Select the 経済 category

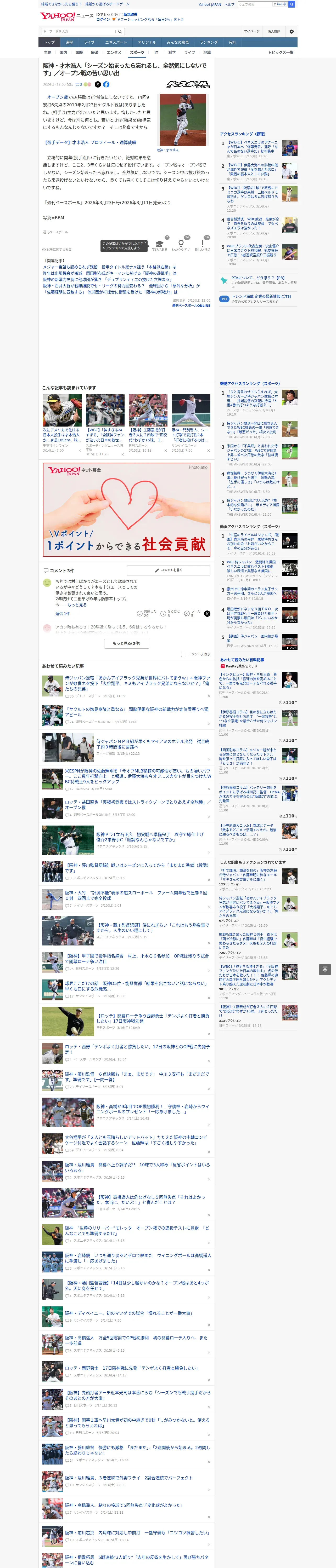point(94,52)
